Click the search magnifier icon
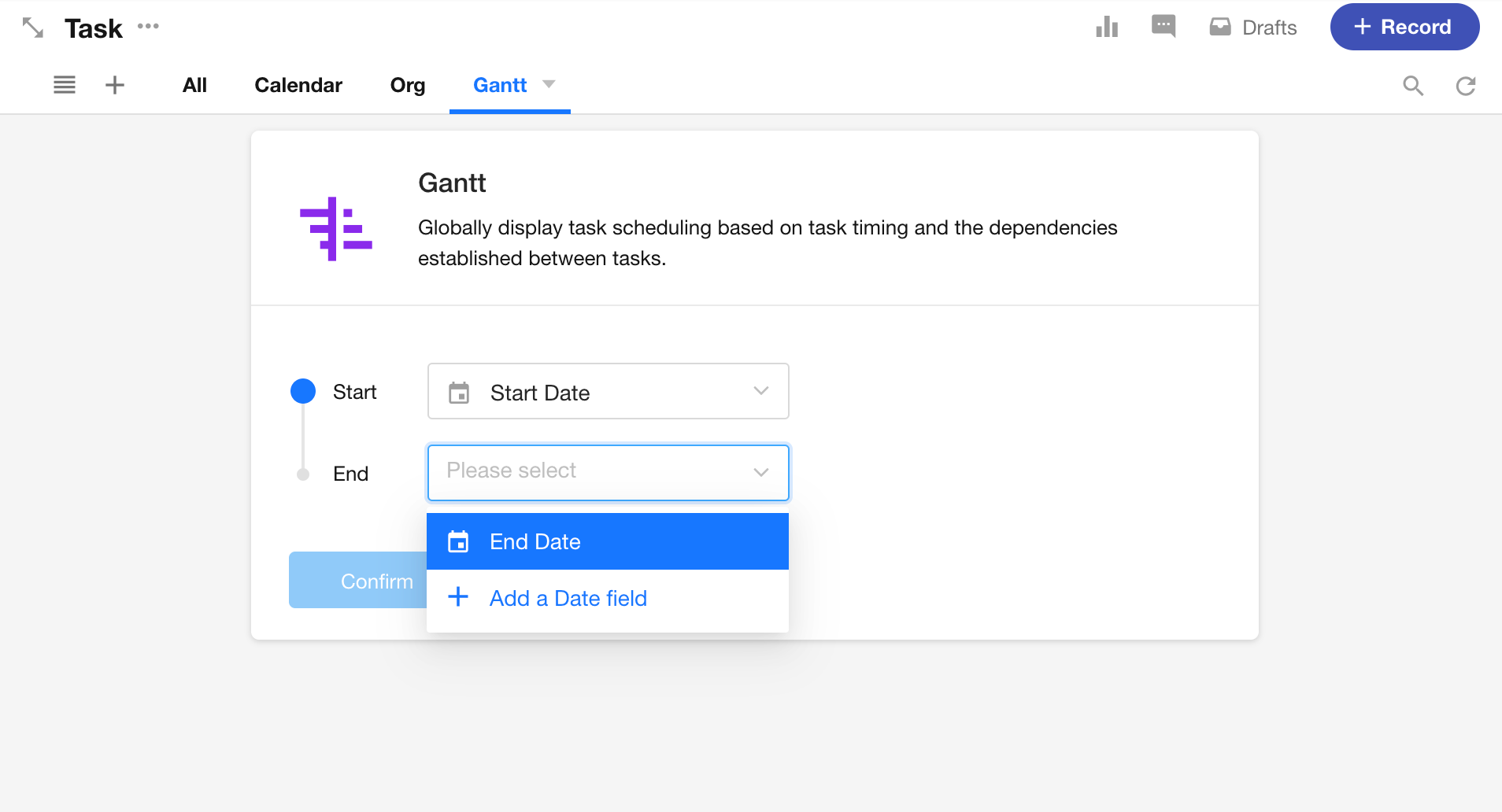The height and width of the screenshot is (812, 1502). pos(1413,86)
